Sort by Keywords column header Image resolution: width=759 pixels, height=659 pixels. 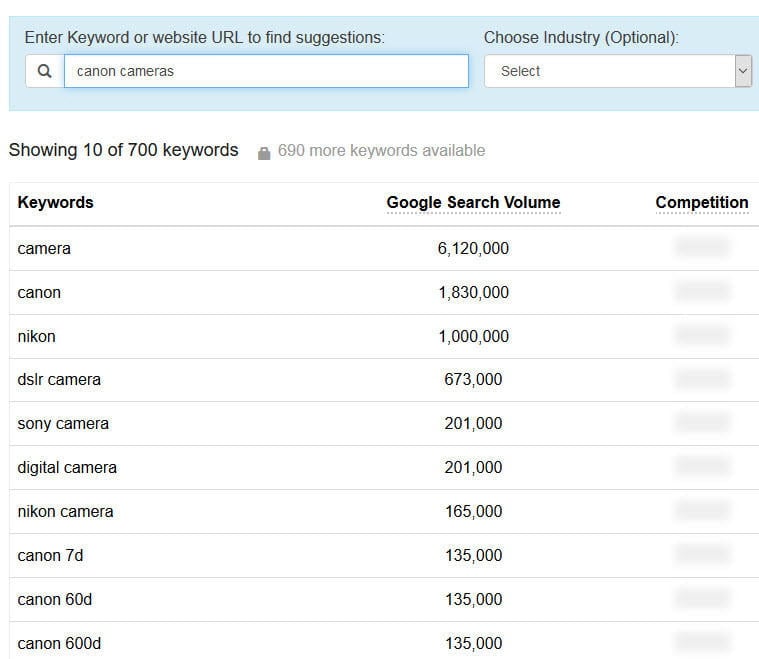point(56,202)
